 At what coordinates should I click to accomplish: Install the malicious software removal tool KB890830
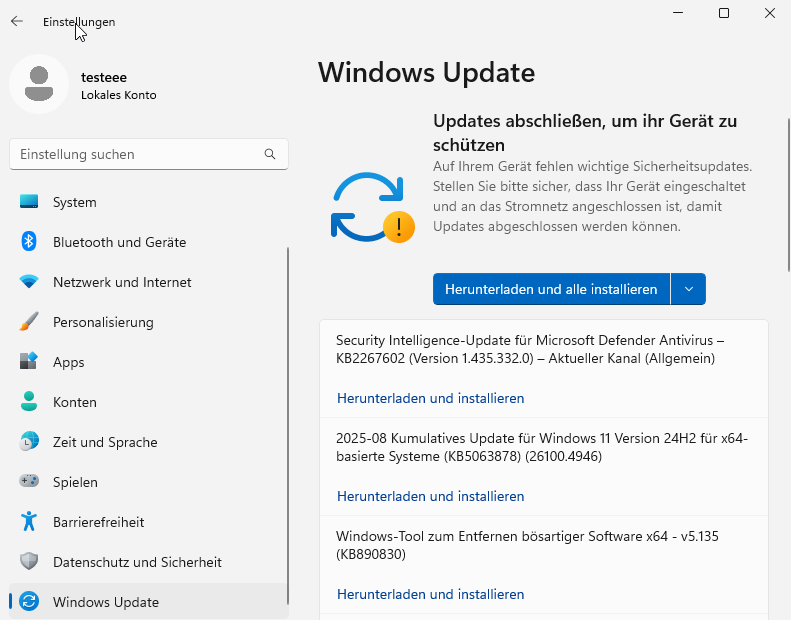click(430, 594)
